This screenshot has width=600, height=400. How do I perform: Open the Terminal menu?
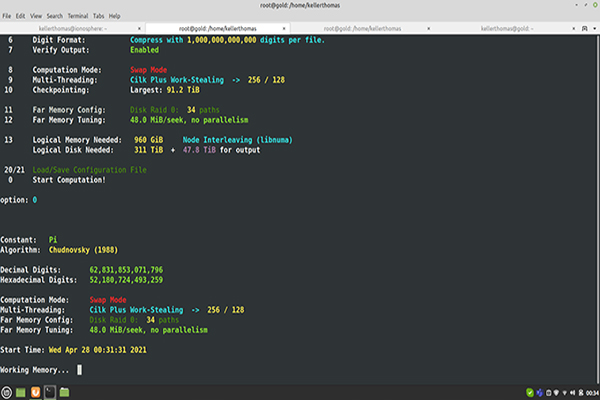(76, 16)
